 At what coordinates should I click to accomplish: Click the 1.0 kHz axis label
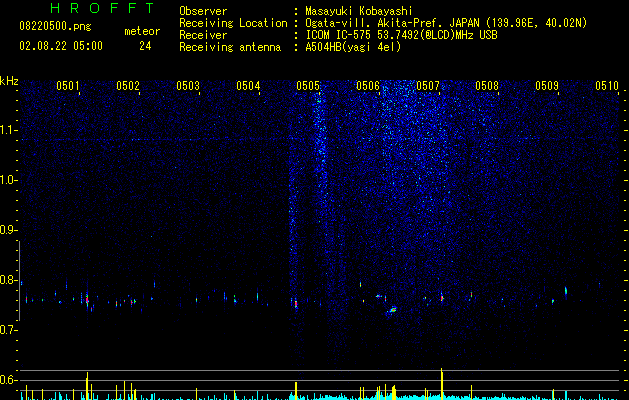9,180
